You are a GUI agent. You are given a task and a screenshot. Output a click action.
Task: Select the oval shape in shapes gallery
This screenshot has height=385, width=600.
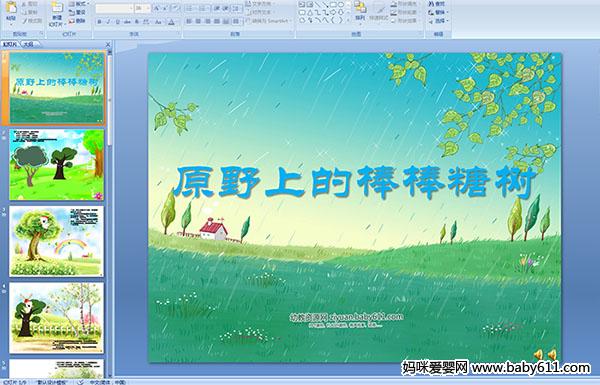coord(341,5)
